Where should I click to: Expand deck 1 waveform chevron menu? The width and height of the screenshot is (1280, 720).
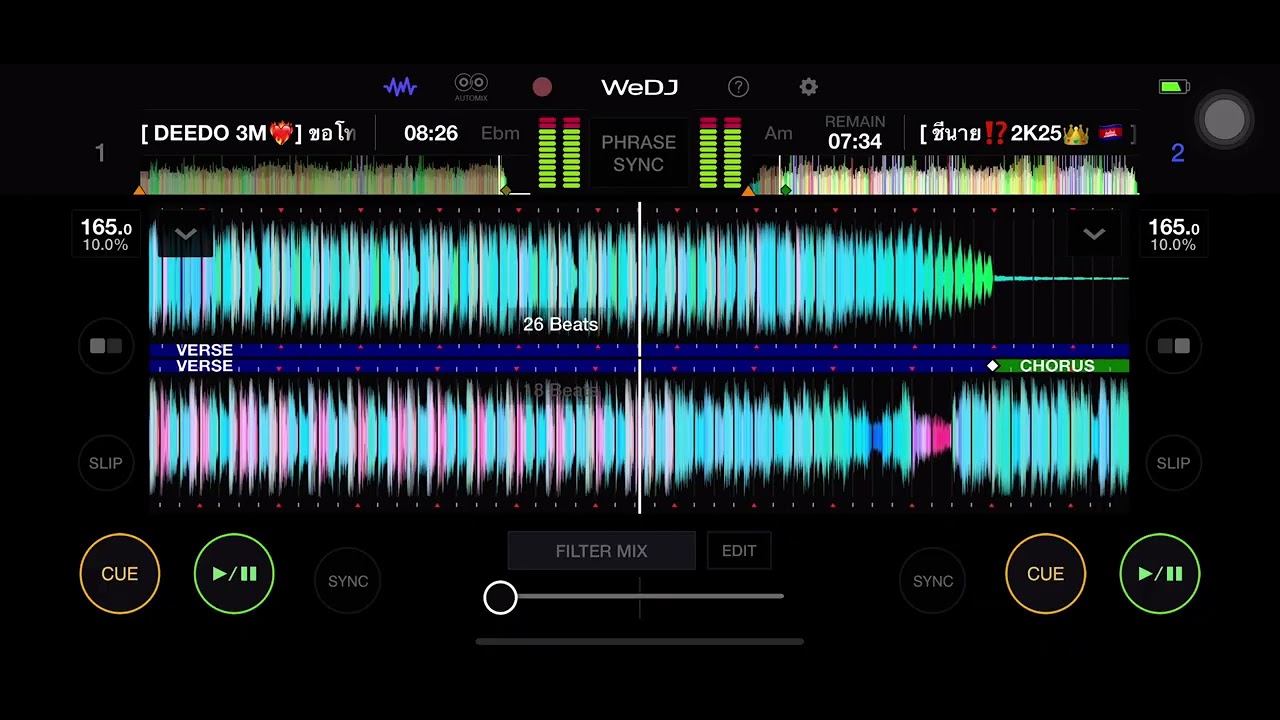(186, 234)
